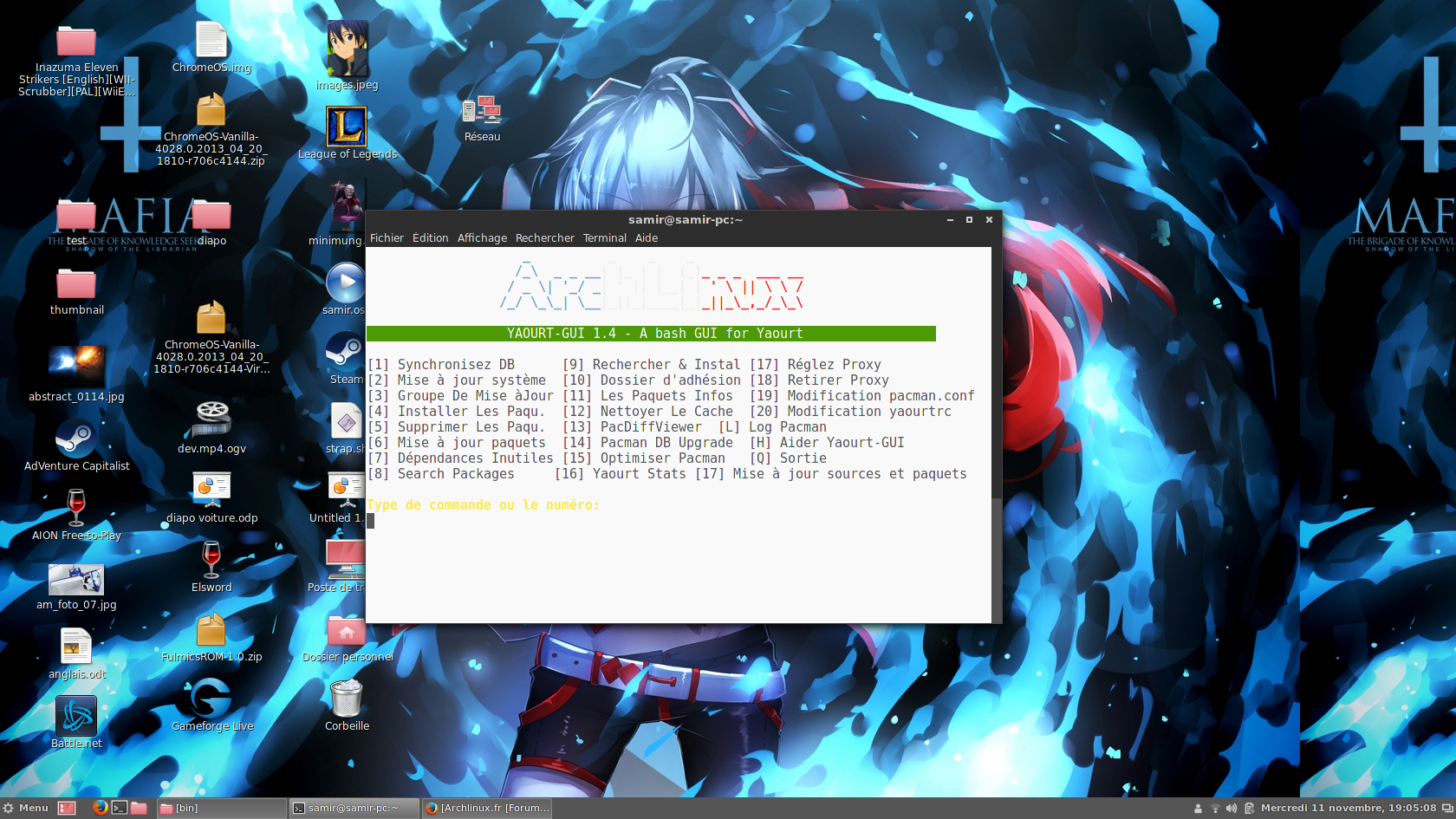Click the date and time clock
The image size is (1456, 819).
(1349, 808)
